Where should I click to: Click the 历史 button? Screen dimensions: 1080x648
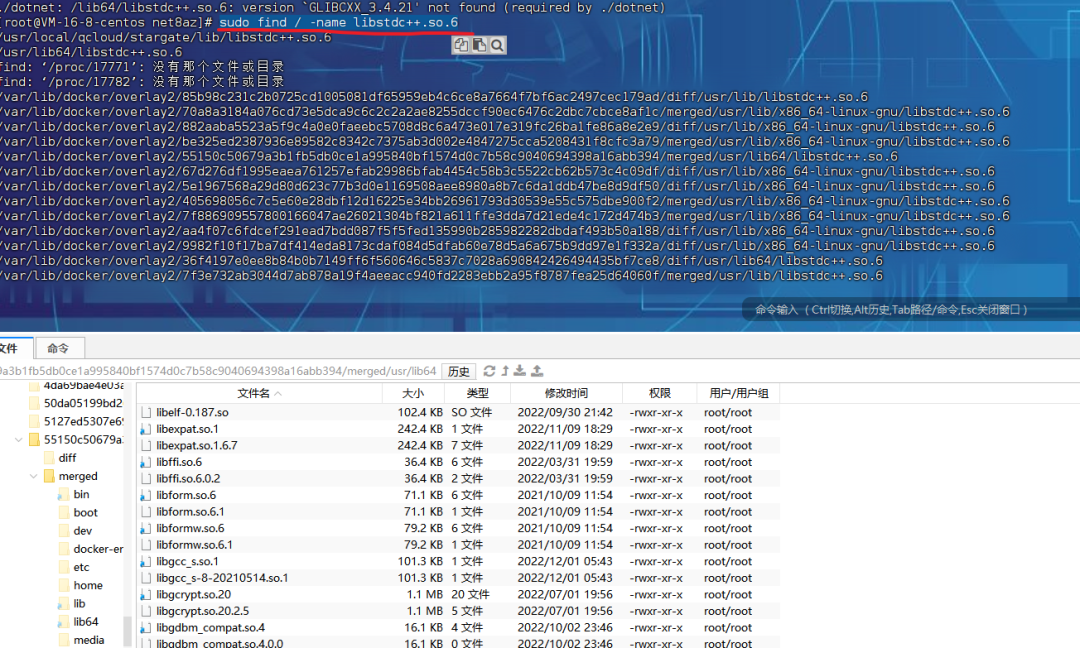pos(458,371)
